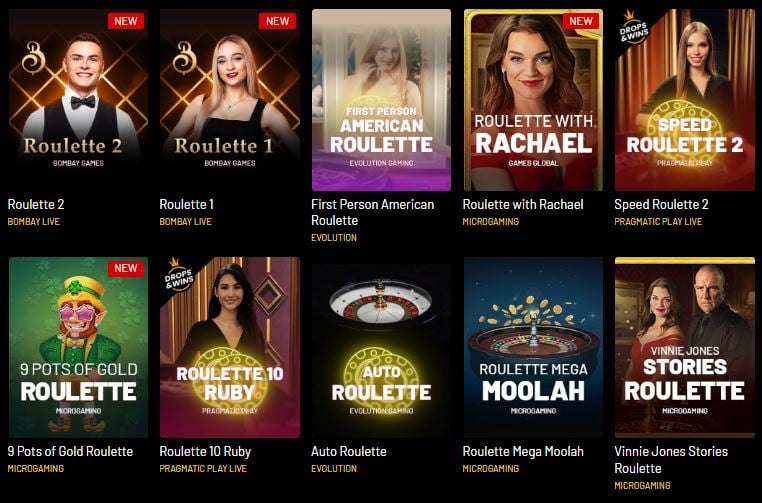Open the Roulette 1 game thumbnail
The height and width of the screenshot is (503, 762).
click(x=230, y=100)
